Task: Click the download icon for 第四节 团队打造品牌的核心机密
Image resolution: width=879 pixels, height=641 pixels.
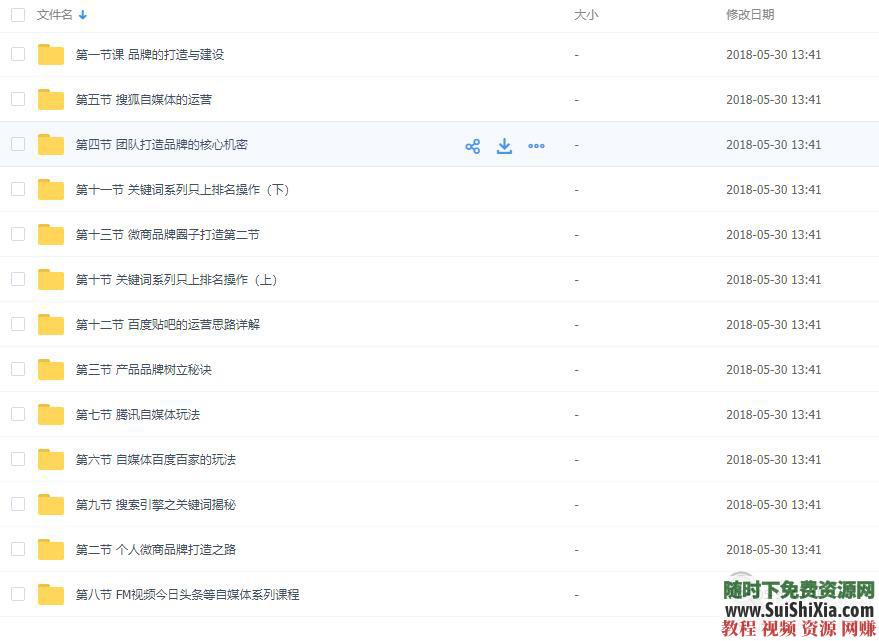Action: coord(504,145)
